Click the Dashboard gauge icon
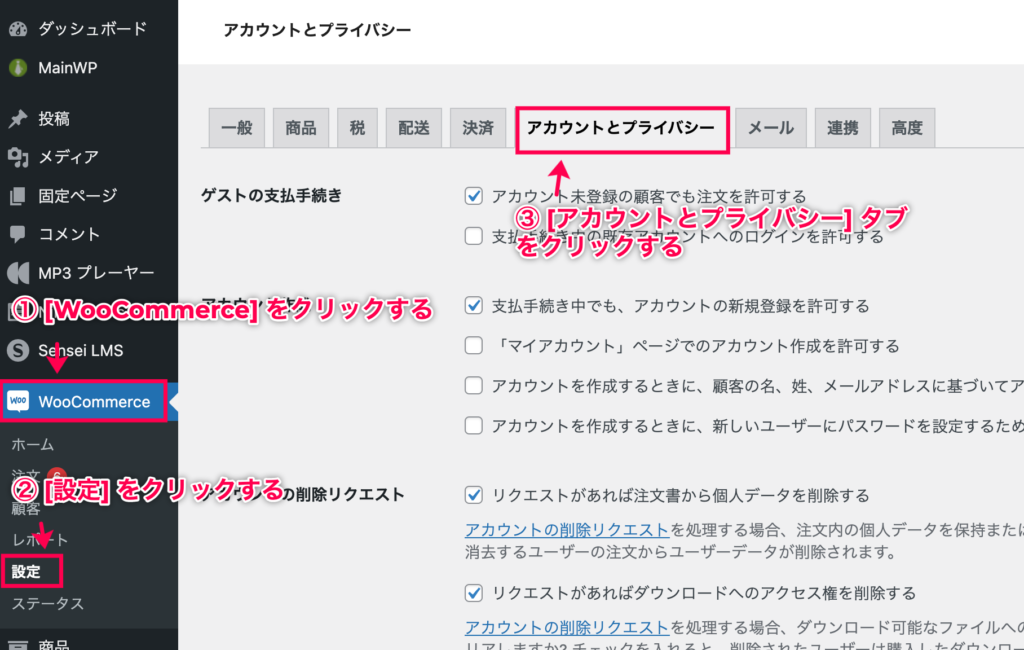The height and width of the screenshot is (650, 1024). coord(18,29)
